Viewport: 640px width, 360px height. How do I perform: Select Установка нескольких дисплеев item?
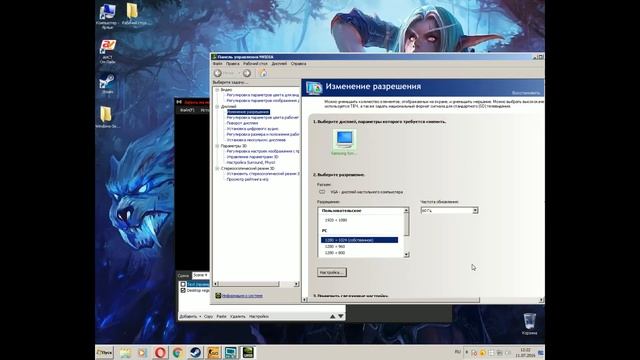(256, 140)
